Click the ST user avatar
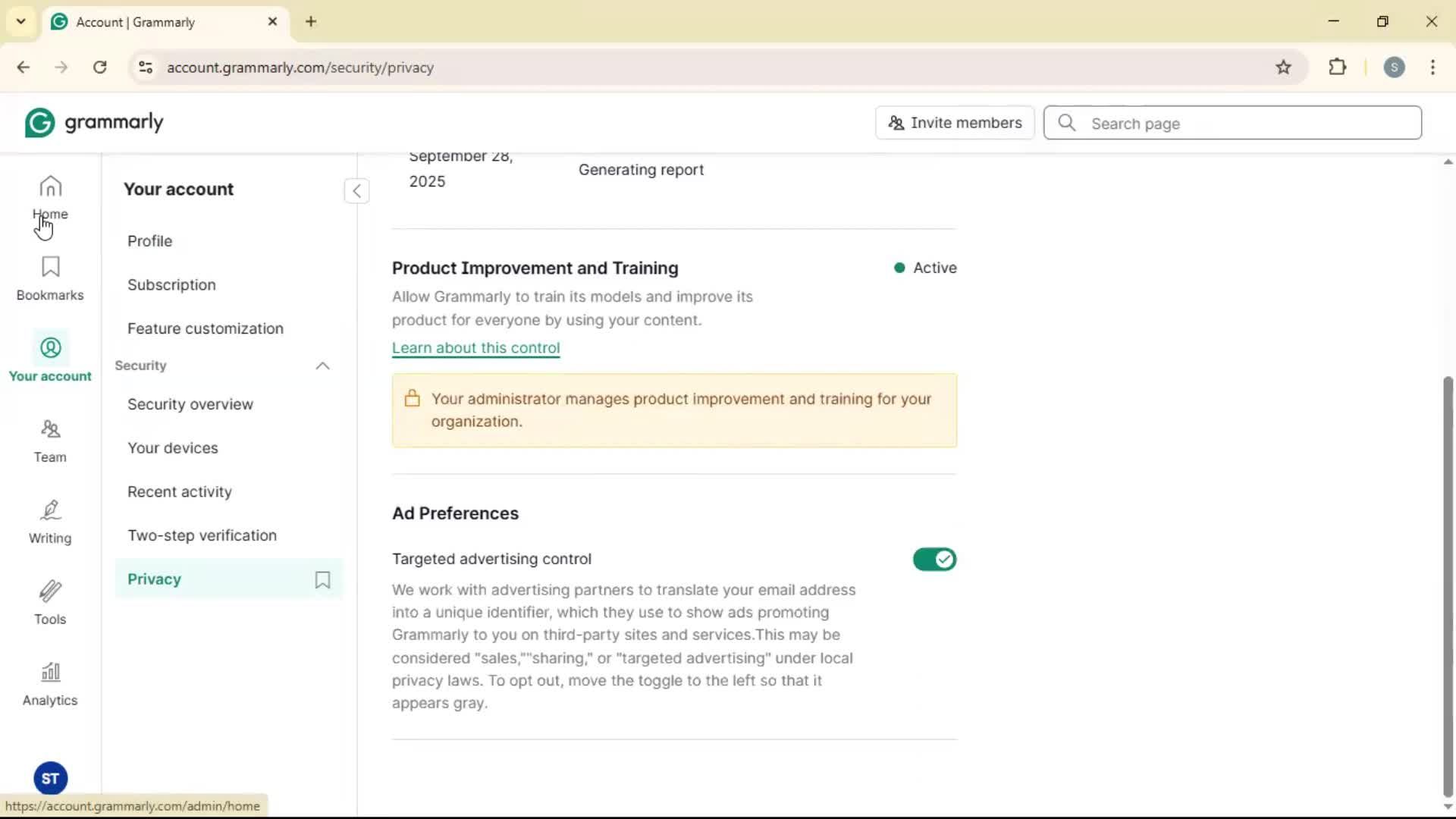The image size is (1456, 819). [50, 778]
